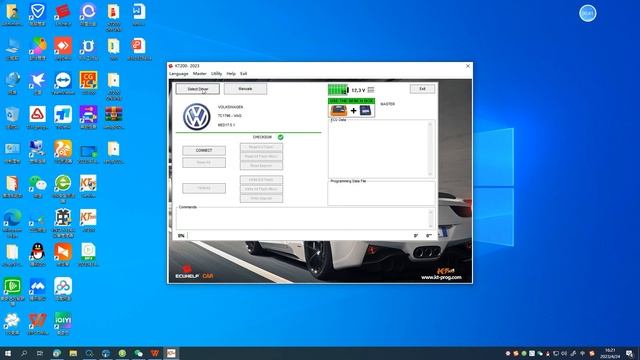Click the small icon next to 12,3 V

coord(371,90)
